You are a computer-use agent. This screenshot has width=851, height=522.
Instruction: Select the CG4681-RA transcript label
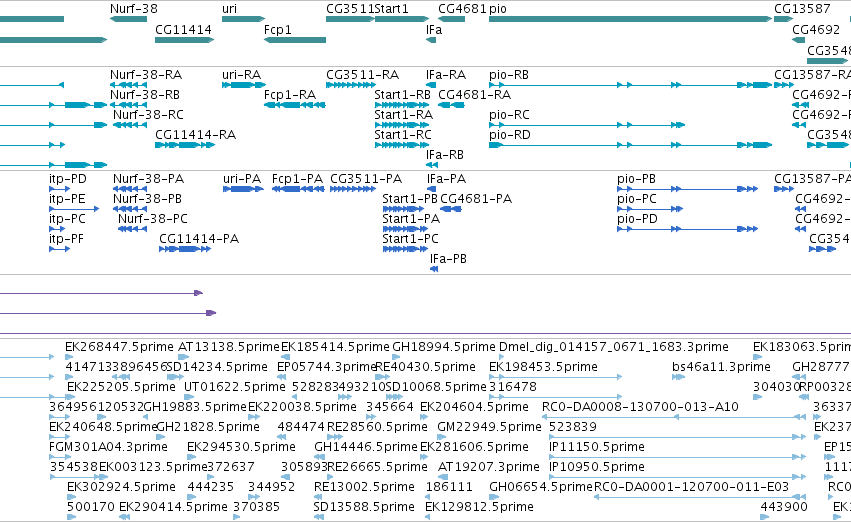coord(474,94)
